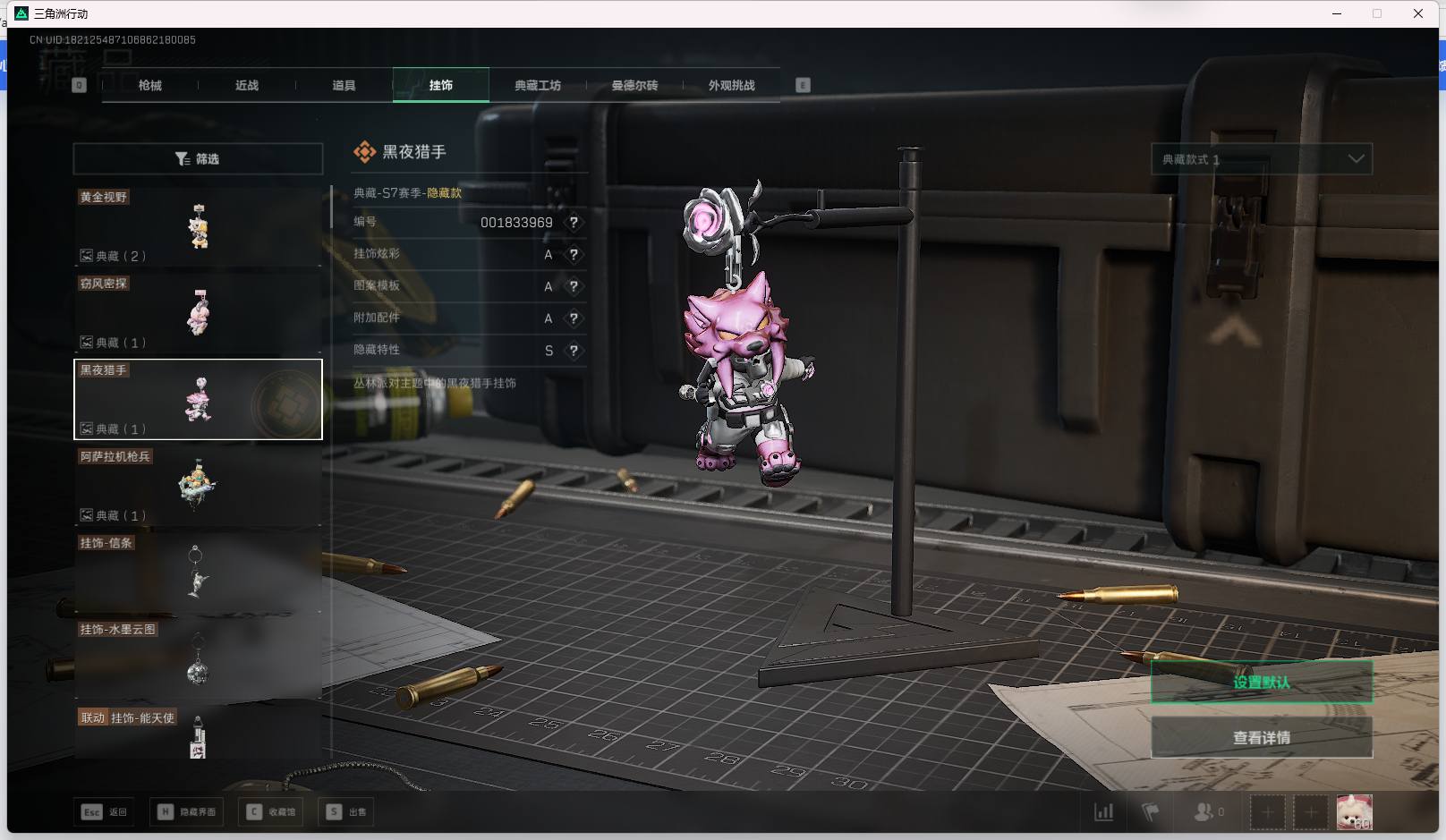The height and width of the screenshot is (840, 1446).
Task: Choose the 挂饰-水墨云图 charm item
Action: tap(198, 658)
